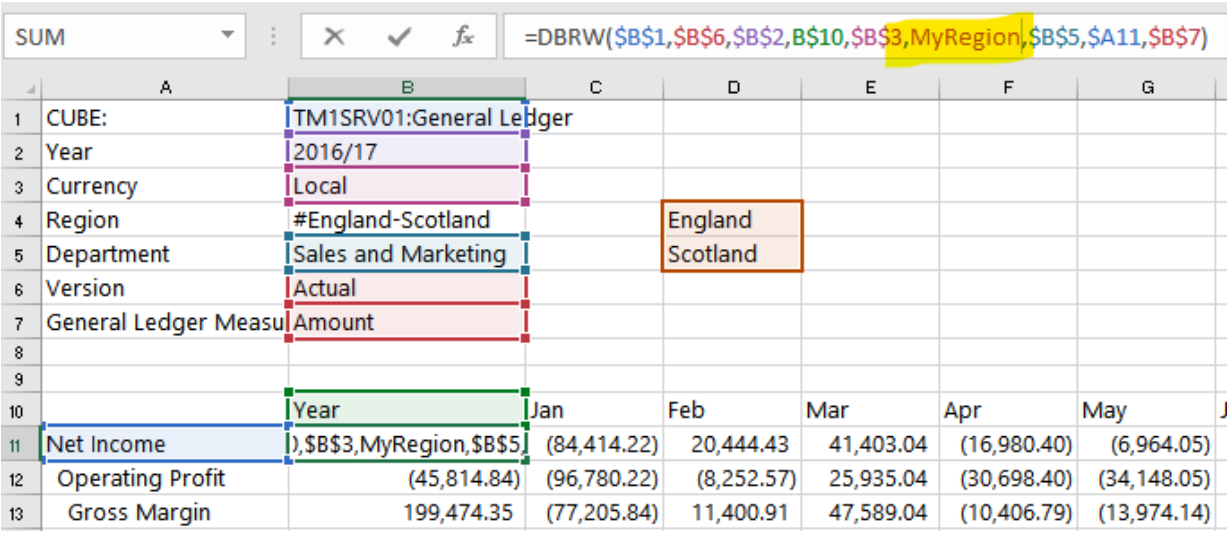
Task: Click the Operating Profit row label
Action: click(x=164, y=478)
